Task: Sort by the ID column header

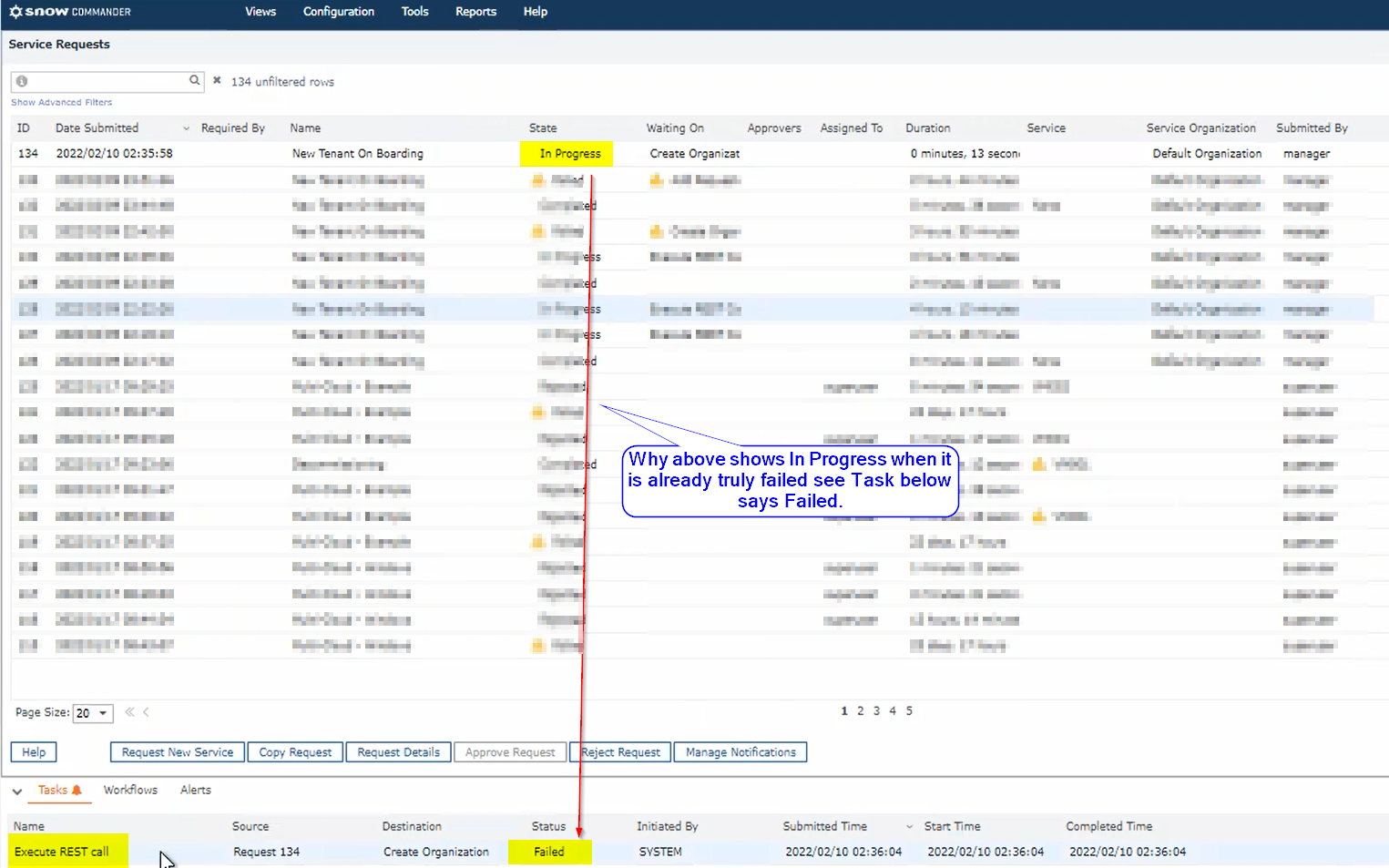Action: point(24,128)
